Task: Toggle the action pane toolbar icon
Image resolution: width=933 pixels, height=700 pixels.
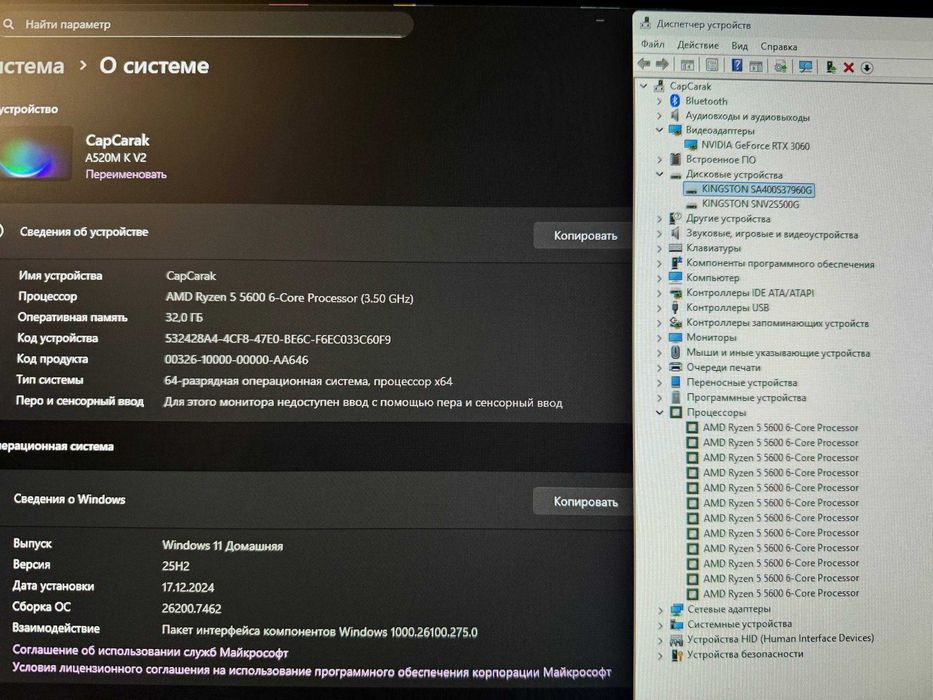Action: (x=756, y=66)
